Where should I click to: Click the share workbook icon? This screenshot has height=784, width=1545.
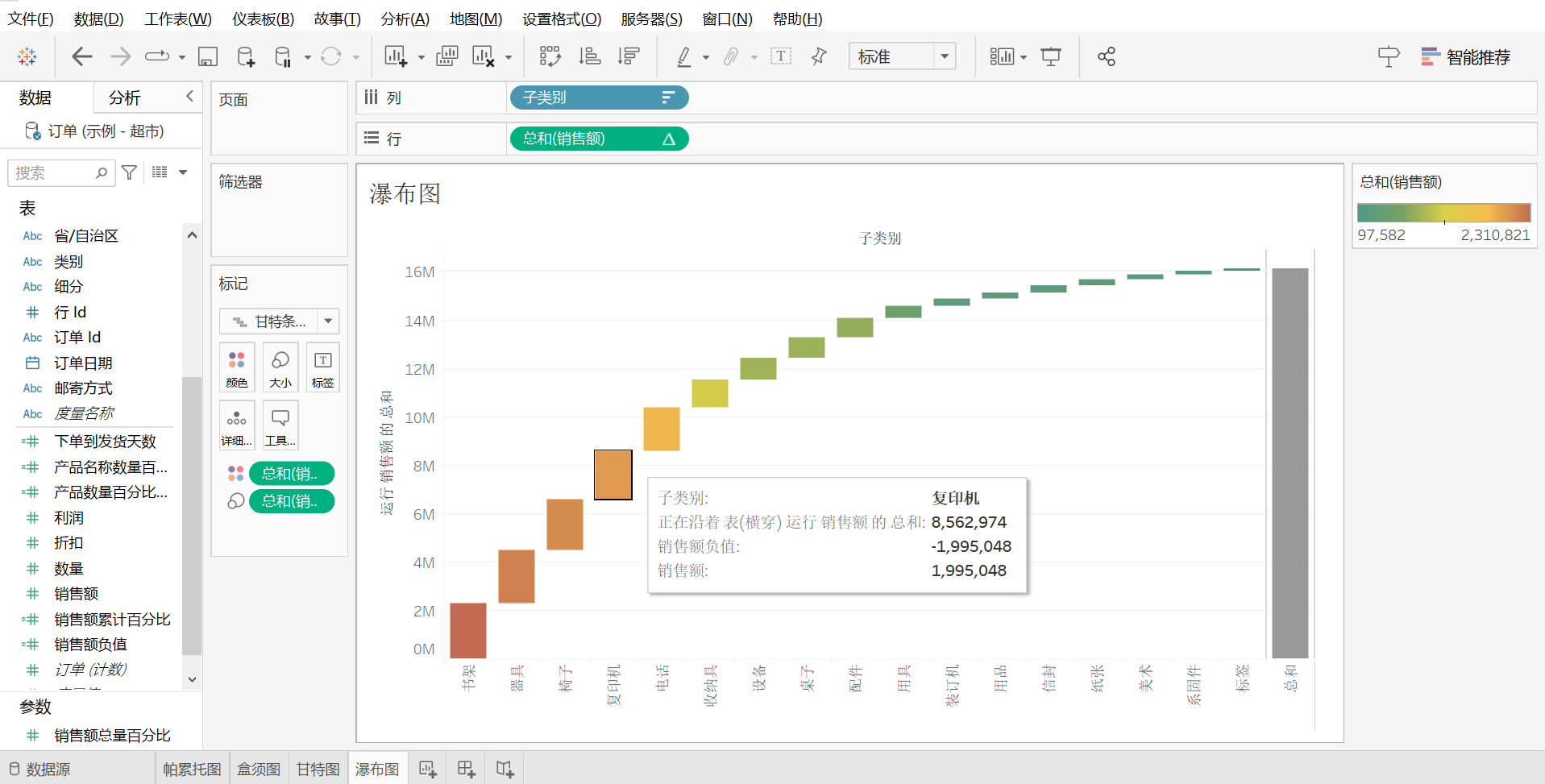pyautogui.click(x=1107, y=56)
